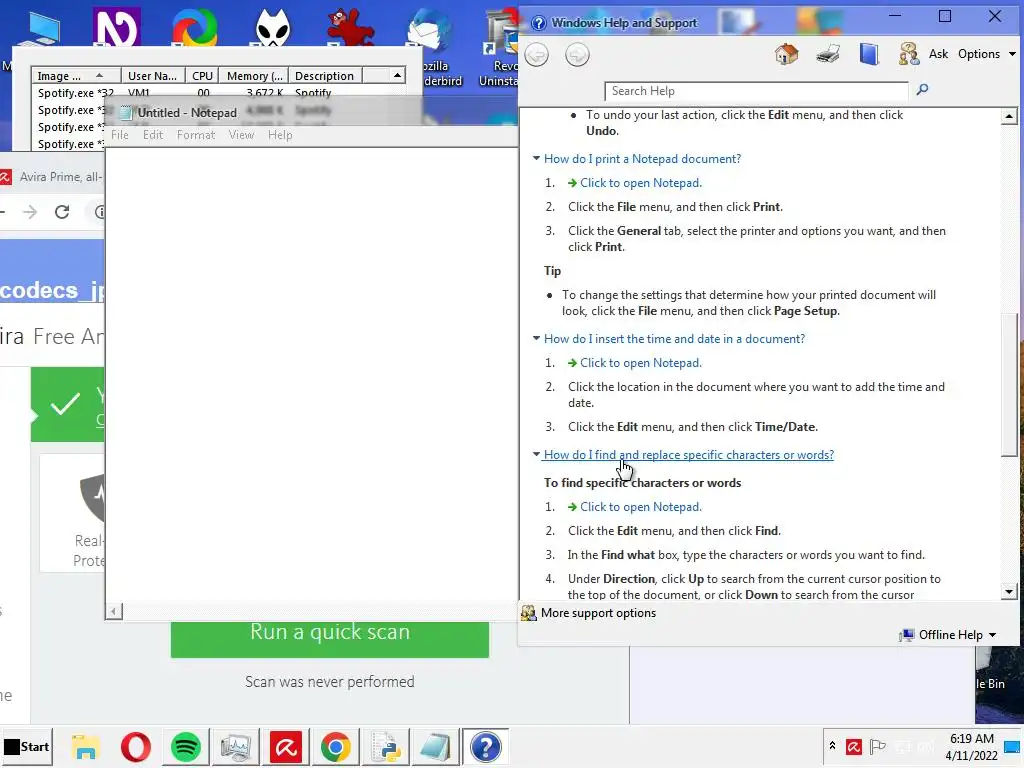This screenshot has height=768, width=1024.
Task: Open the Notepad View menu
Action: 241,135
